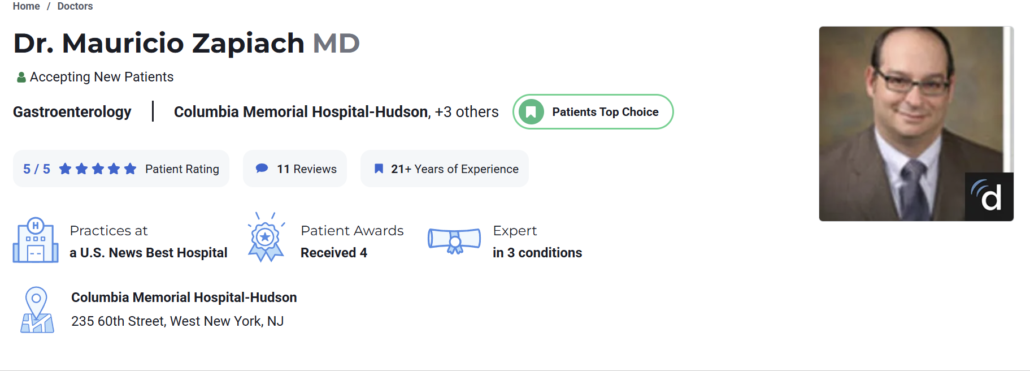Go to Home breadcrumb
This screenshot has height=371, width=1030.
(x=26, y=7)
